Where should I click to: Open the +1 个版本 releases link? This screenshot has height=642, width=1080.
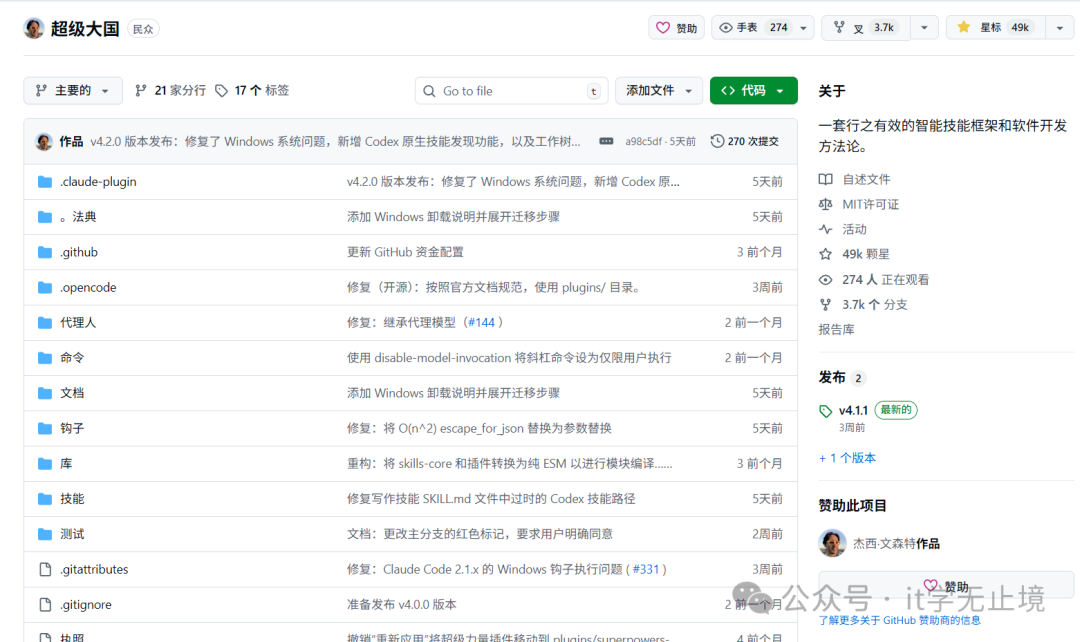(x=847, y=457)
